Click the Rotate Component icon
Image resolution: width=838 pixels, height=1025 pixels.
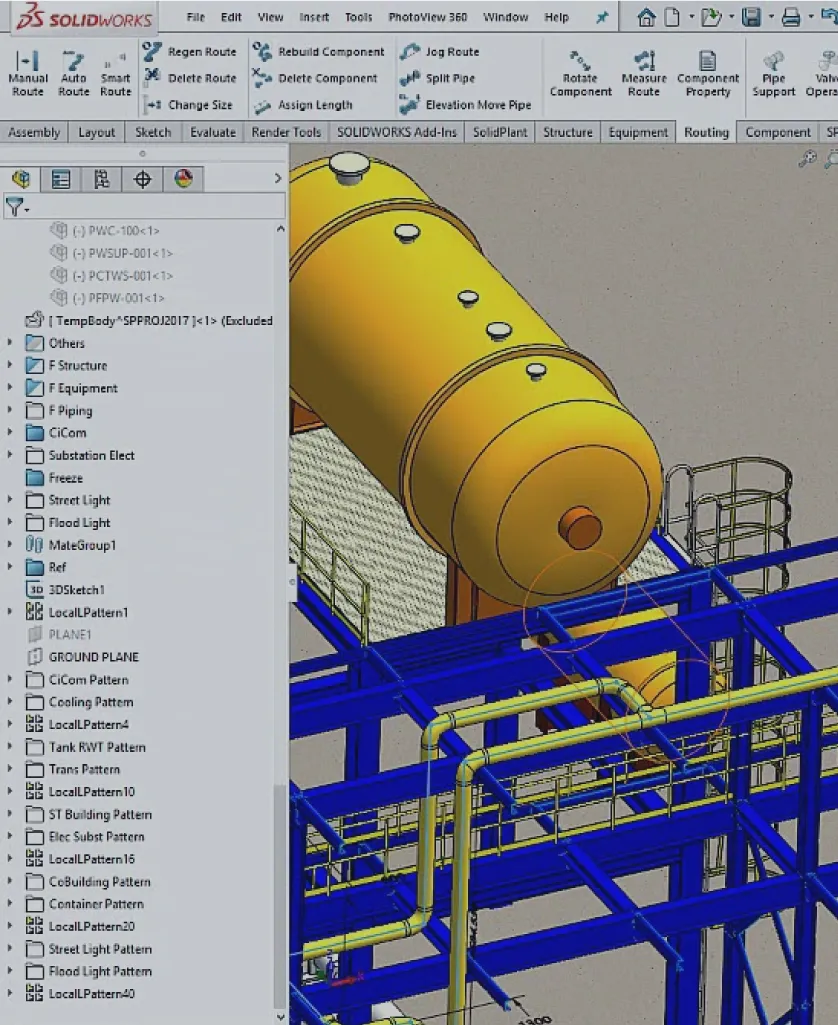[580, 74]
